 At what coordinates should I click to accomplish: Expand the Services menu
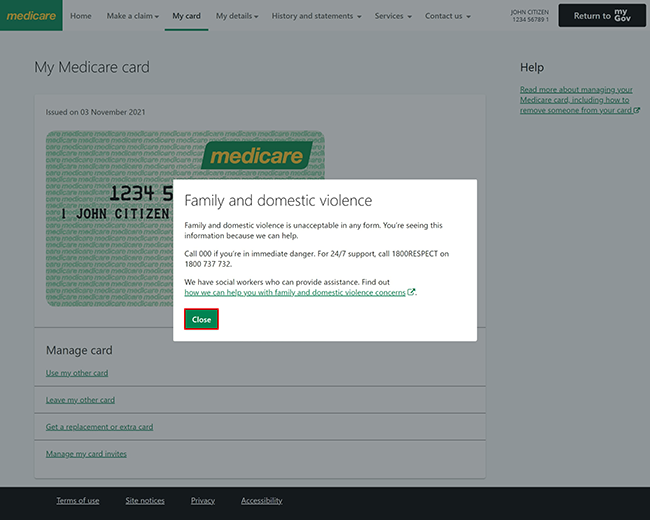(393, 16)
